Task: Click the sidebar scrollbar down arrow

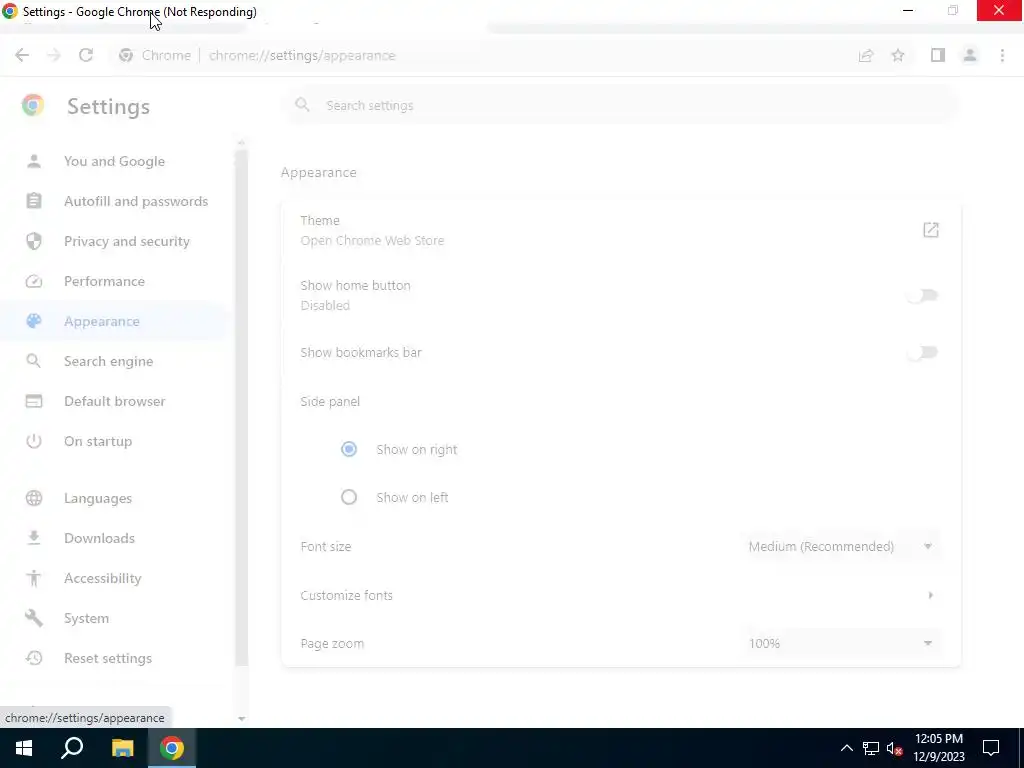Action: pos(241,718)
